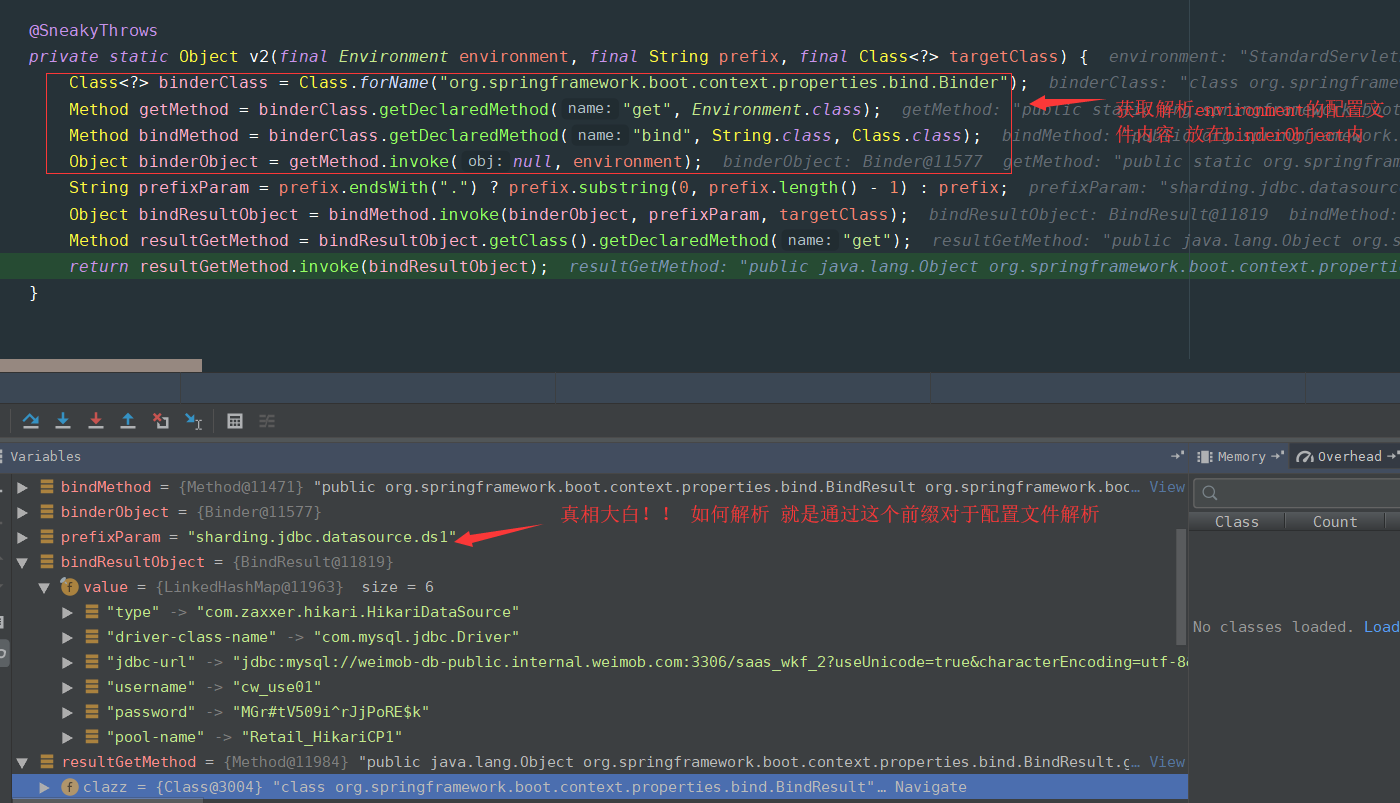The image size is (1400, 803).
Task: Click the Step Into debugger icon
Action: pyautogui.click(x=63, y=421)
